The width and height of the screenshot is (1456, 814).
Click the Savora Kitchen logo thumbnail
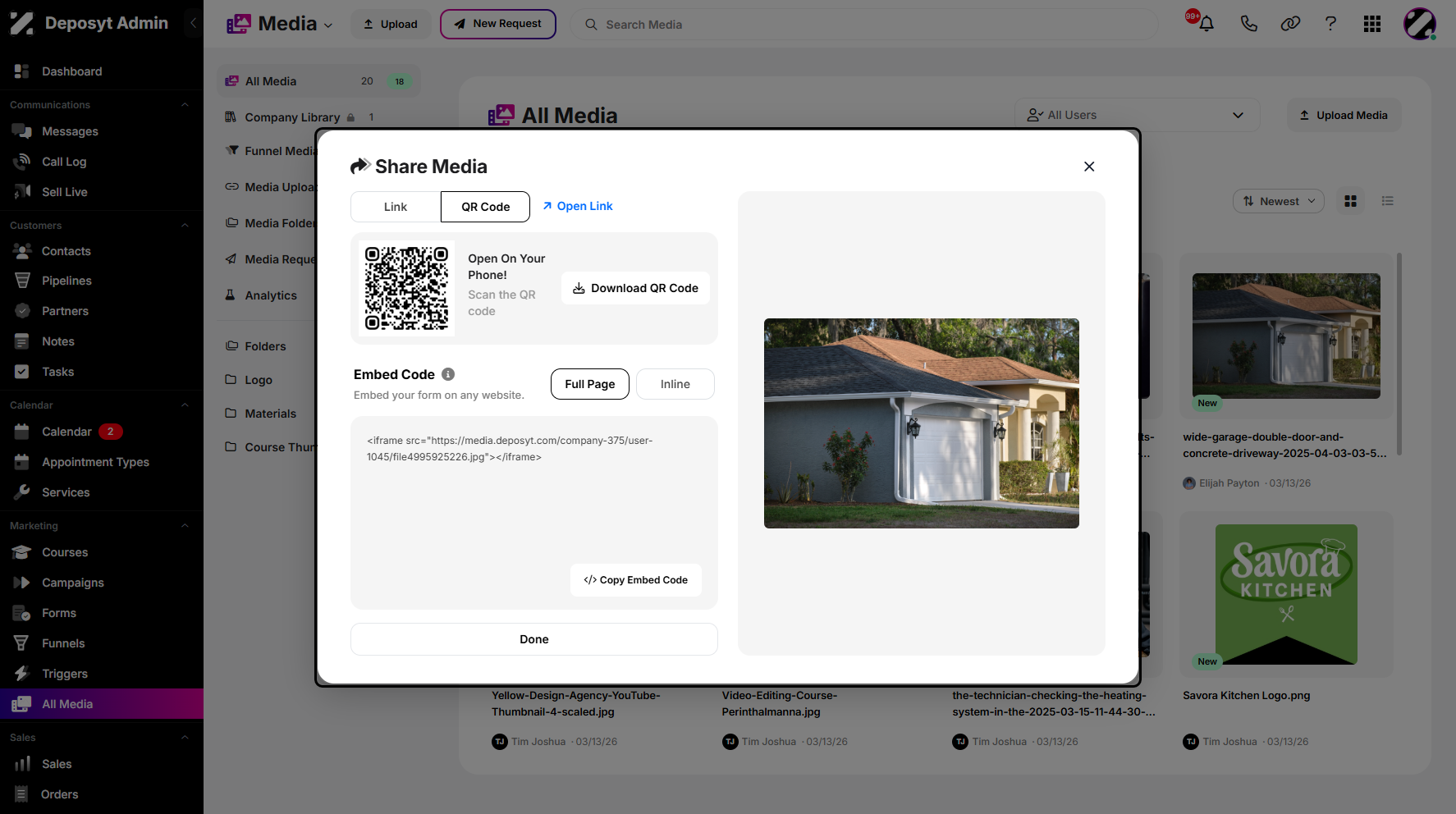click(1286, 594)
